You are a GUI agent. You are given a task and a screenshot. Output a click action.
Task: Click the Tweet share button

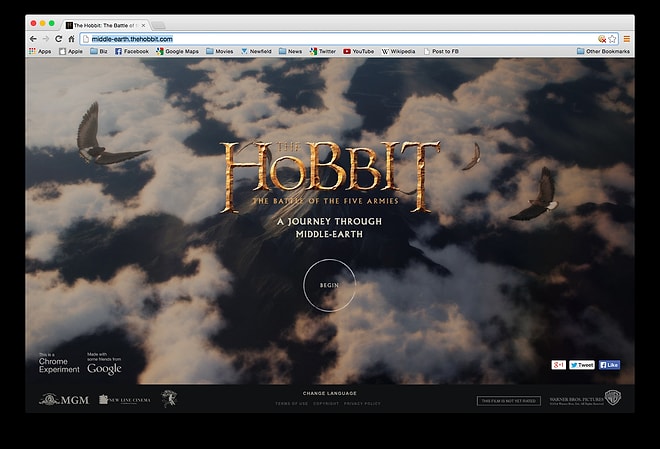pos(582,365)
